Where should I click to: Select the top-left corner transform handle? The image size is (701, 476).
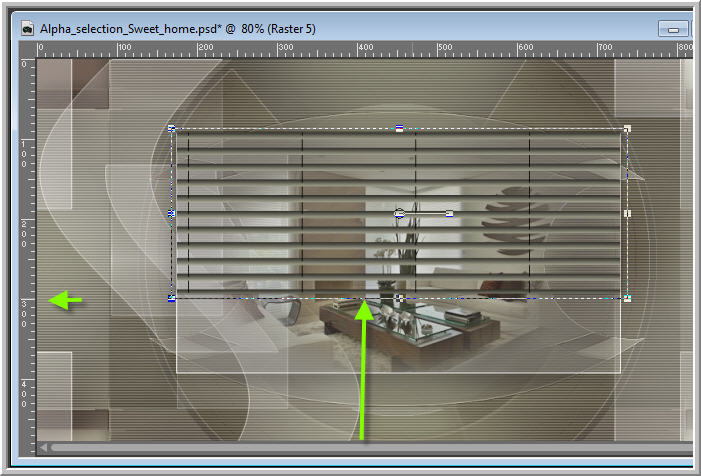[171, 129]
